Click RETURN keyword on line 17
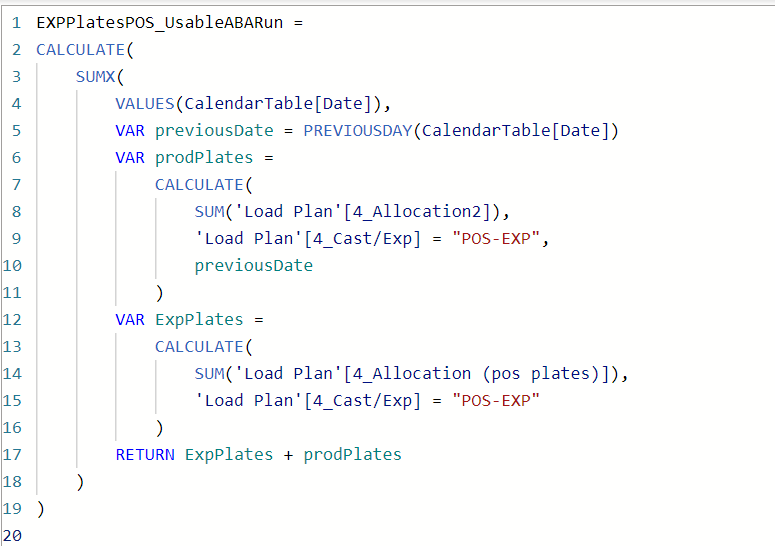This screenshot has width=775, height=546. point(145,455)
